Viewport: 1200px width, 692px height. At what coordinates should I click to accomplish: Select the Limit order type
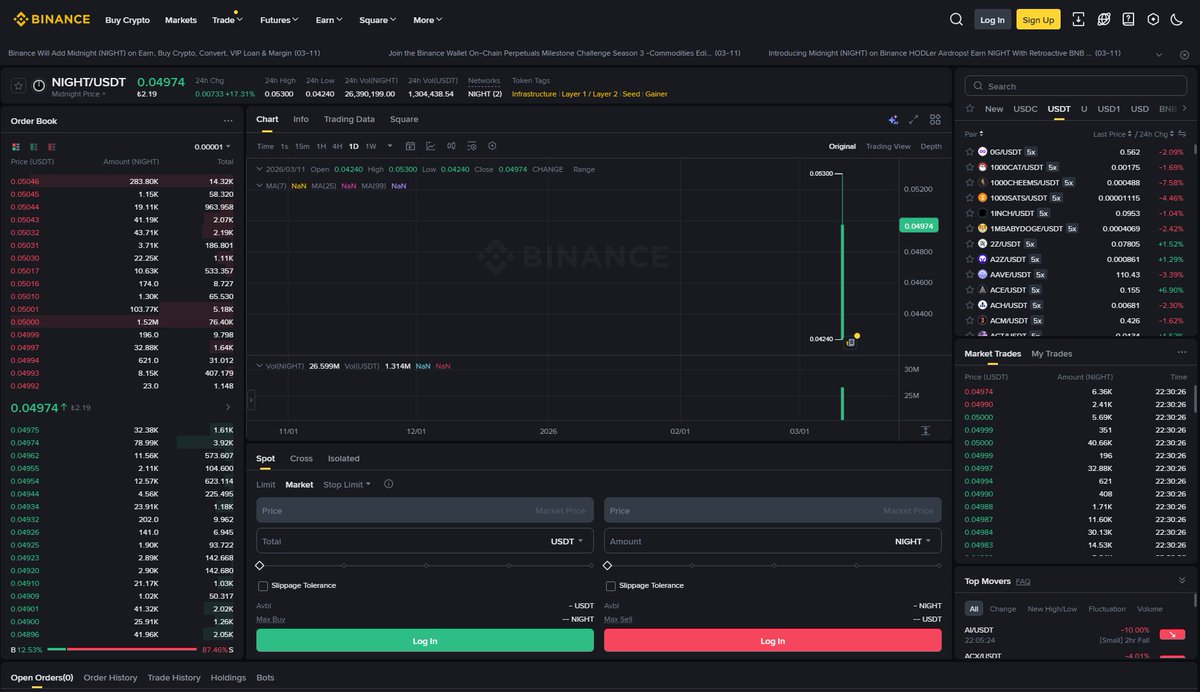(x=265, y=484)
